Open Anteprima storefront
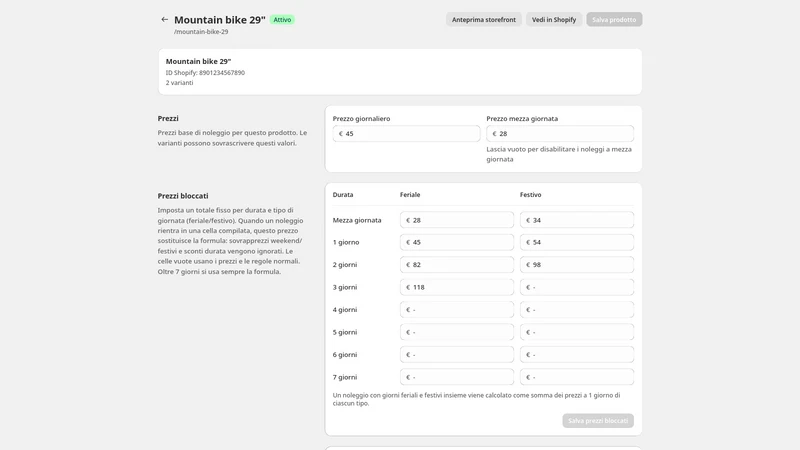The height and width of the screenshot is (450, 800). [484, 19]
